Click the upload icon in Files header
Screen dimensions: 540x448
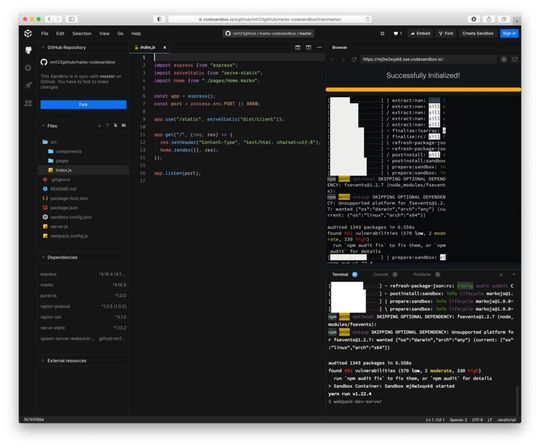pyautogui.click(x=107, y=126)
